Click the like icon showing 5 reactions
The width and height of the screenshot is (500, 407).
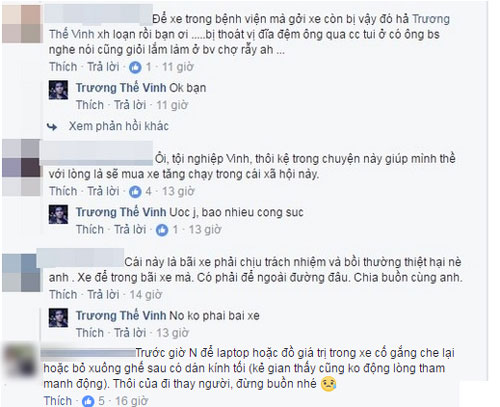88,401
